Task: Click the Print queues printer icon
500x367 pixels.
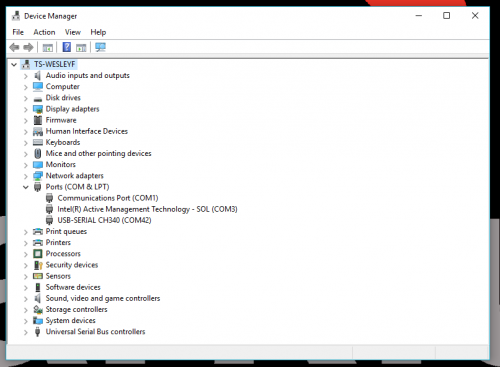Action: (38, 231)
